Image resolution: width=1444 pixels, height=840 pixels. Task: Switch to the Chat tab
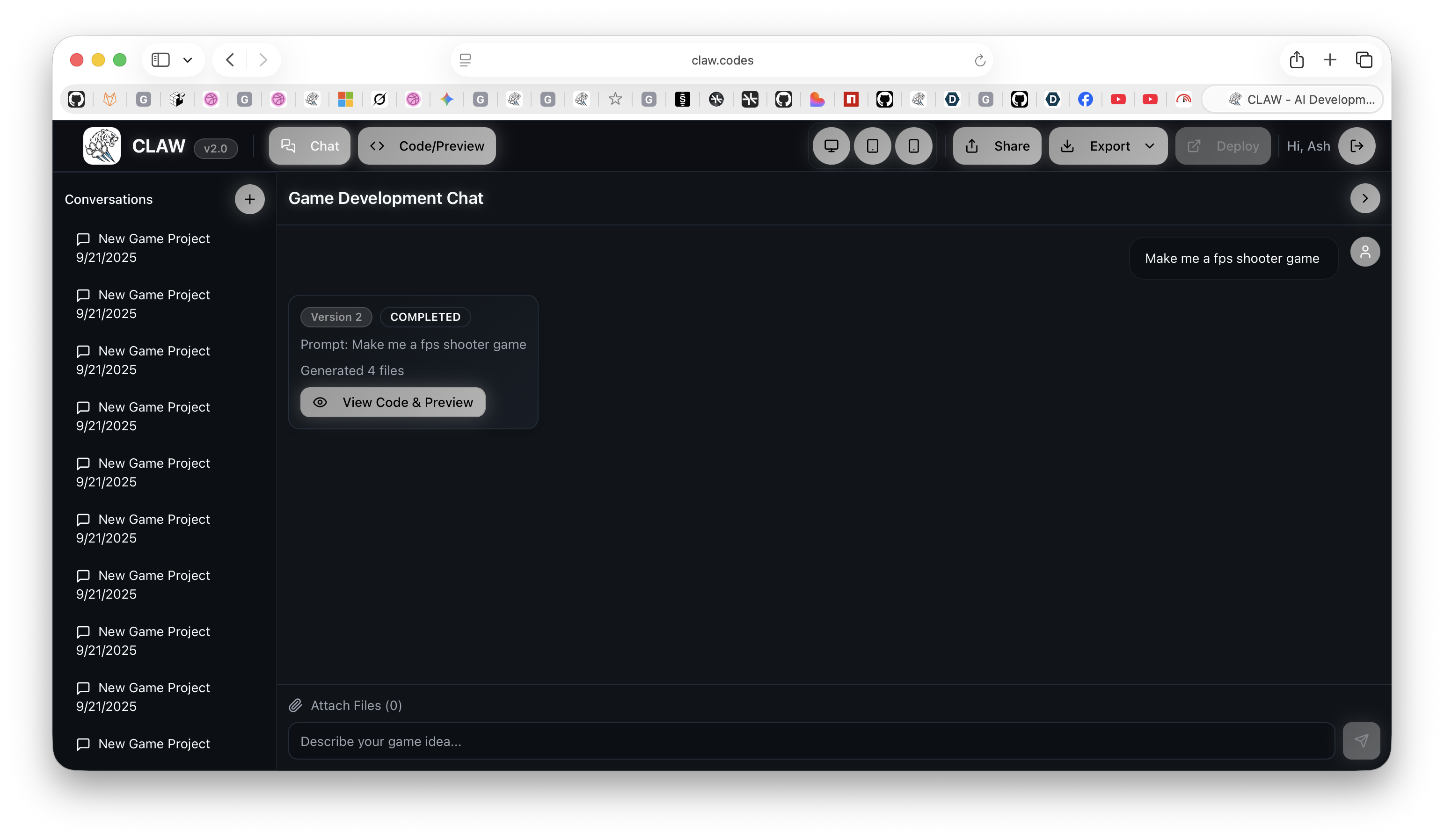[x=310, y=146]
